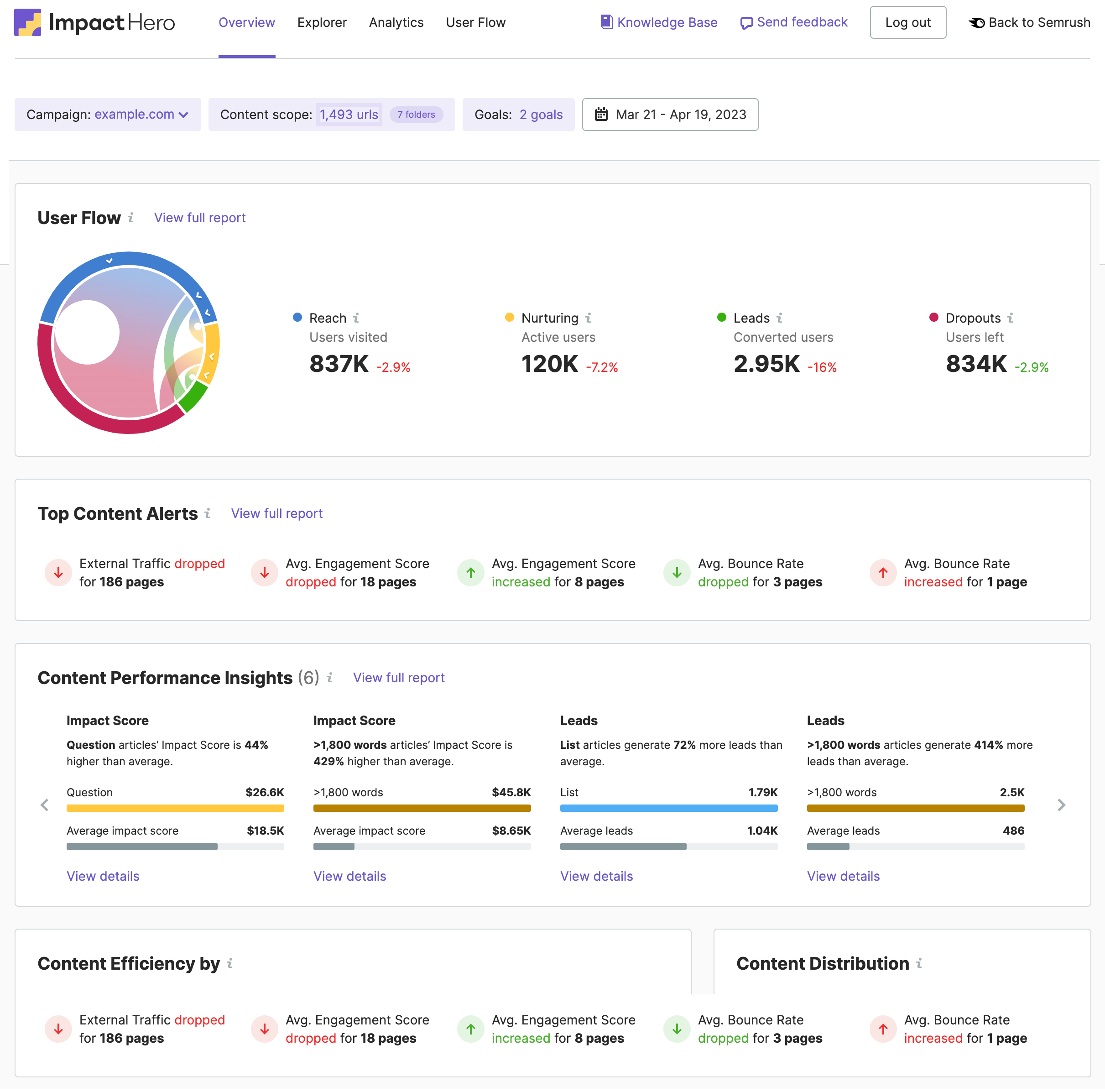Click View full report for User Flow
The width and height of the screenshot is (1105, 1092).
tap(199, 217)
